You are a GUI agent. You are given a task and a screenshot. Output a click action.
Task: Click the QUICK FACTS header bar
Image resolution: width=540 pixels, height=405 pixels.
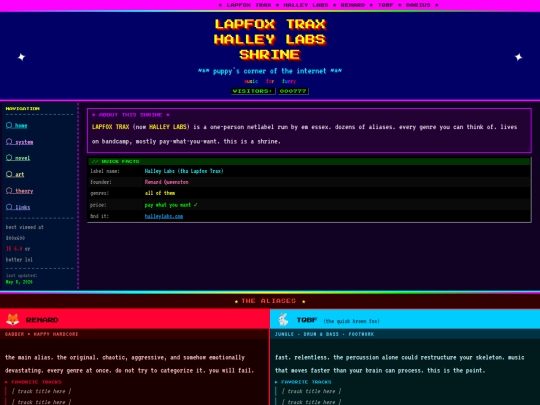pos(309,161)
